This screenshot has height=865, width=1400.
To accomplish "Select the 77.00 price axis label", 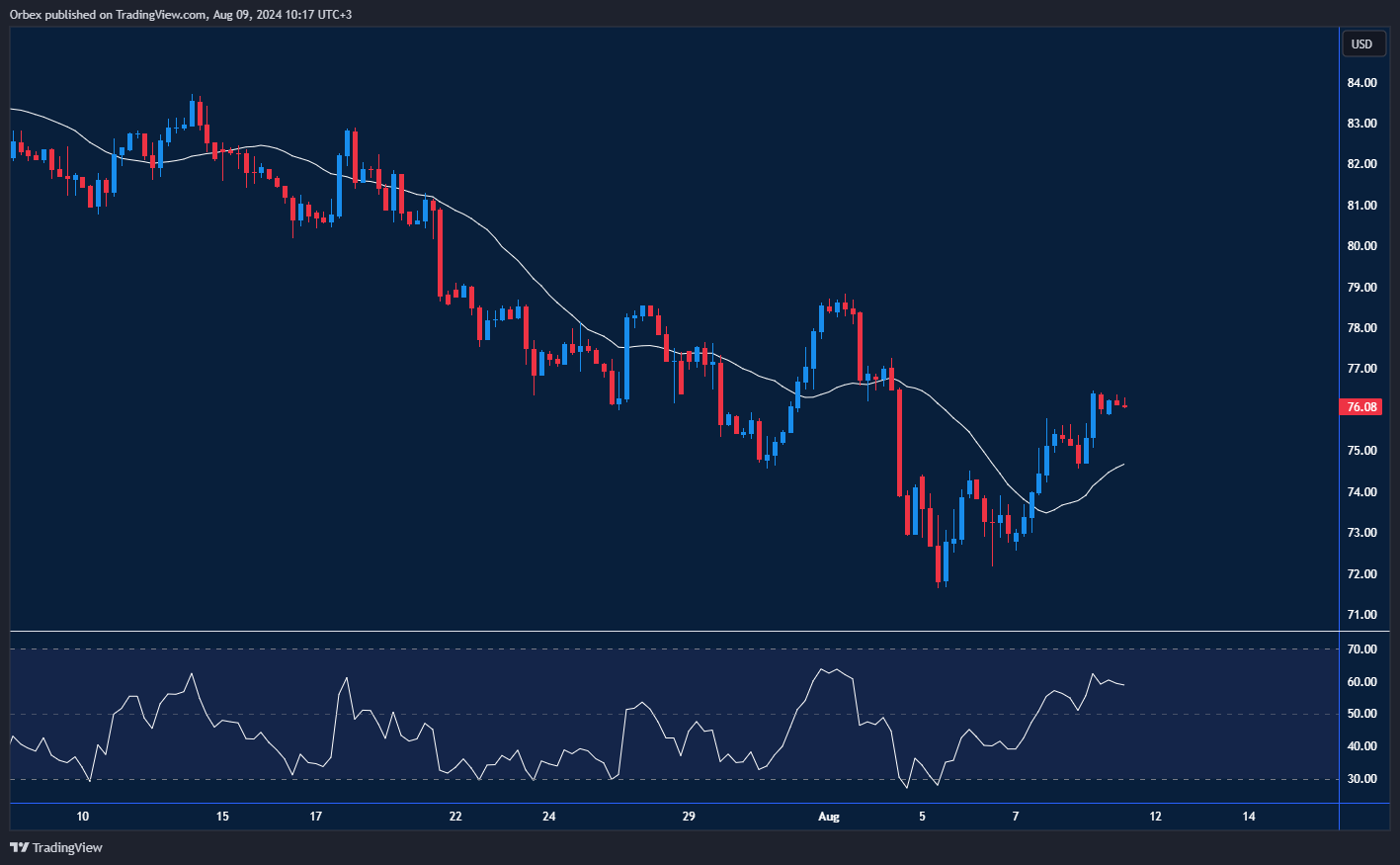I will (x=1361, y=369).
